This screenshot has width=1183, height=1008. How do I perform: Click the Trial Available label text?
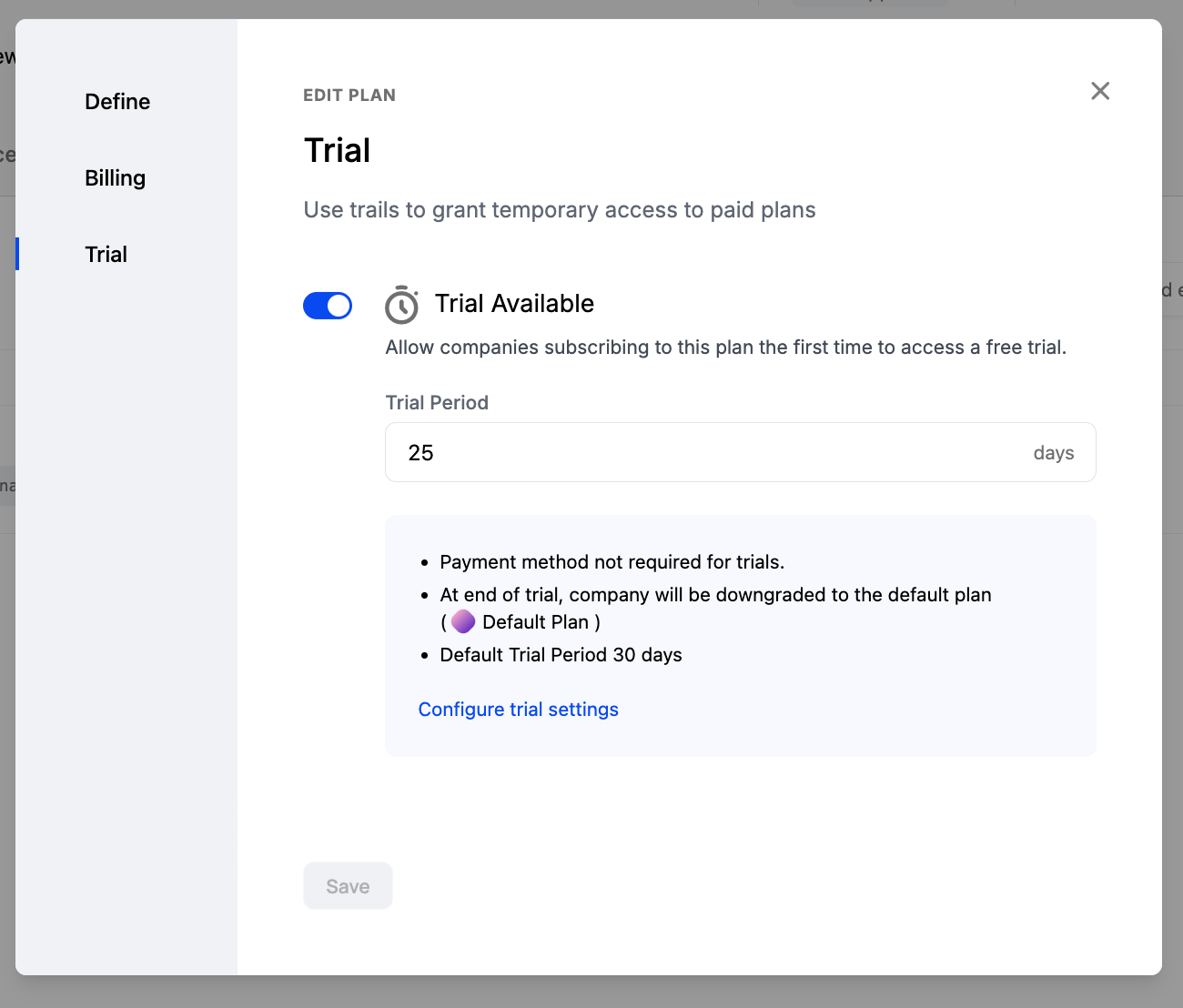pyautogui.click(x=514, y=304)
